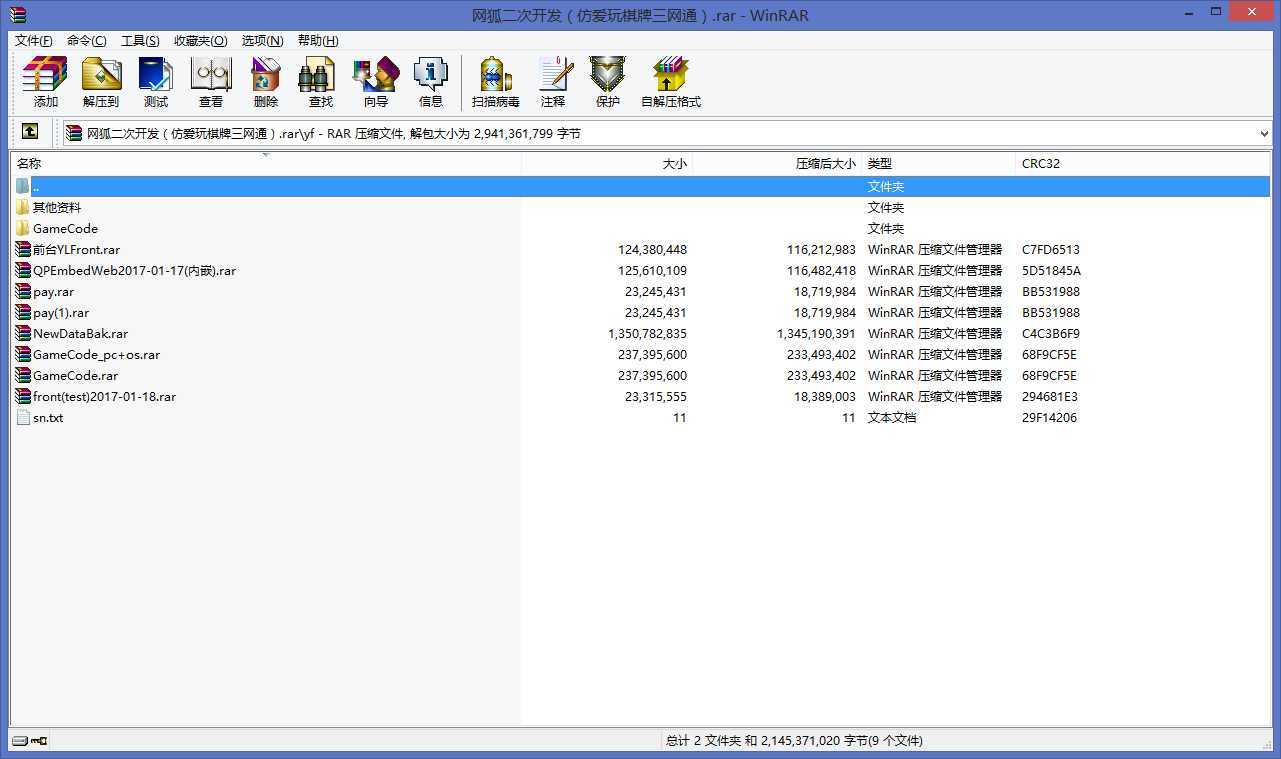
Task: Click the 添加 (Add) toolbar icon
Action: (x=45, y=82)
